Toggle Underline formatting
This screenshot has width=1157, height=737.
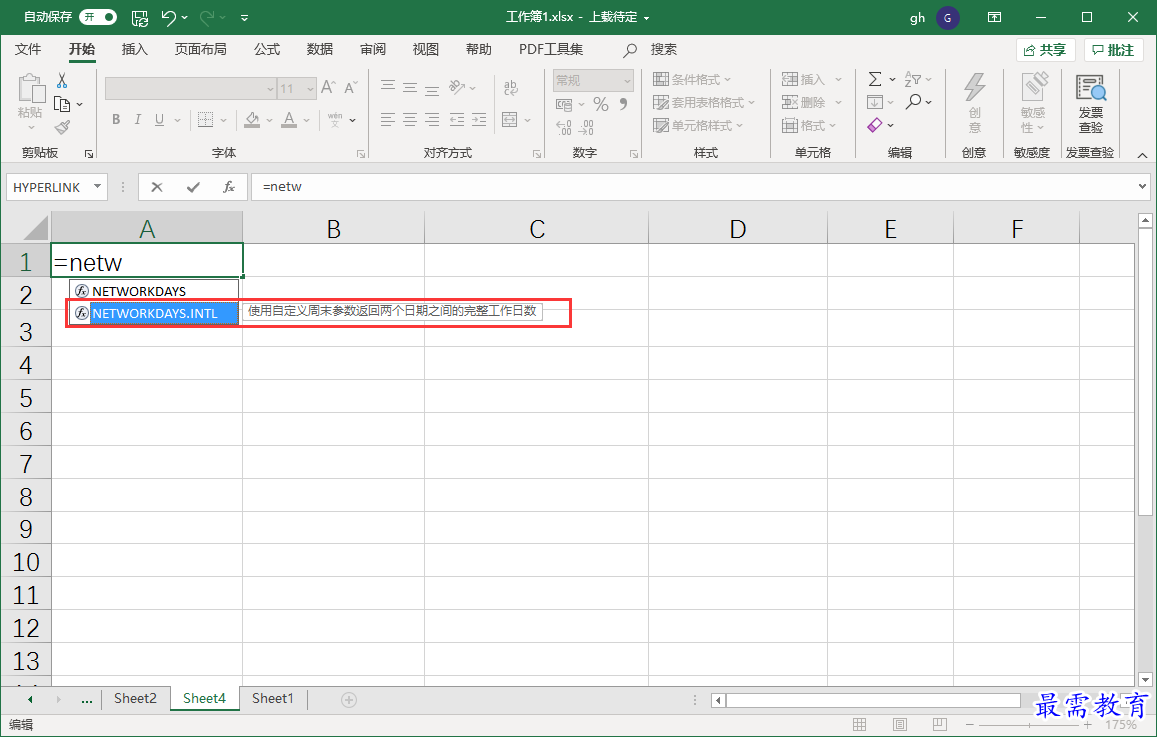click(159, 120)
